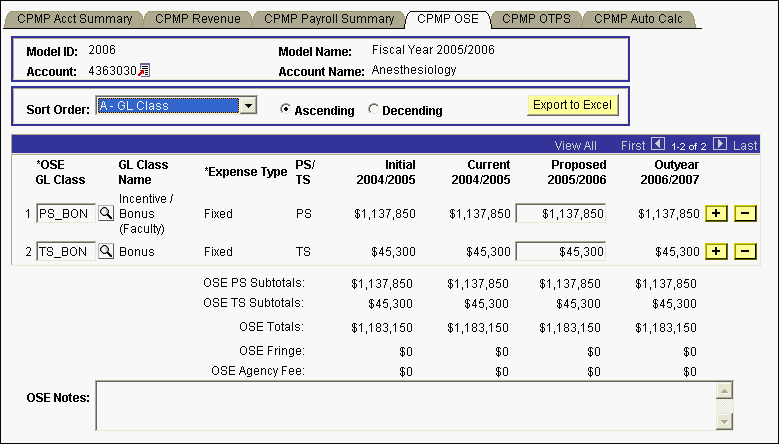Viewport: 779px width, 444px height.
Task: Show previous rows using left arrow icon
Action: tap(658, 145)
